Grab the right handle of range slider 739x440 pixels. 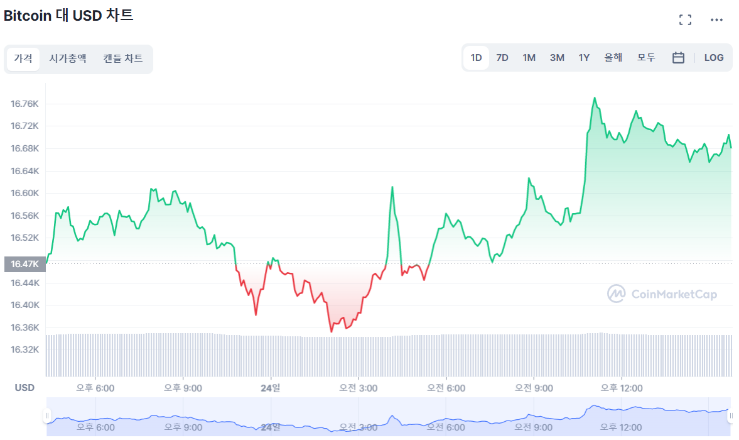(x=731, y=416)
